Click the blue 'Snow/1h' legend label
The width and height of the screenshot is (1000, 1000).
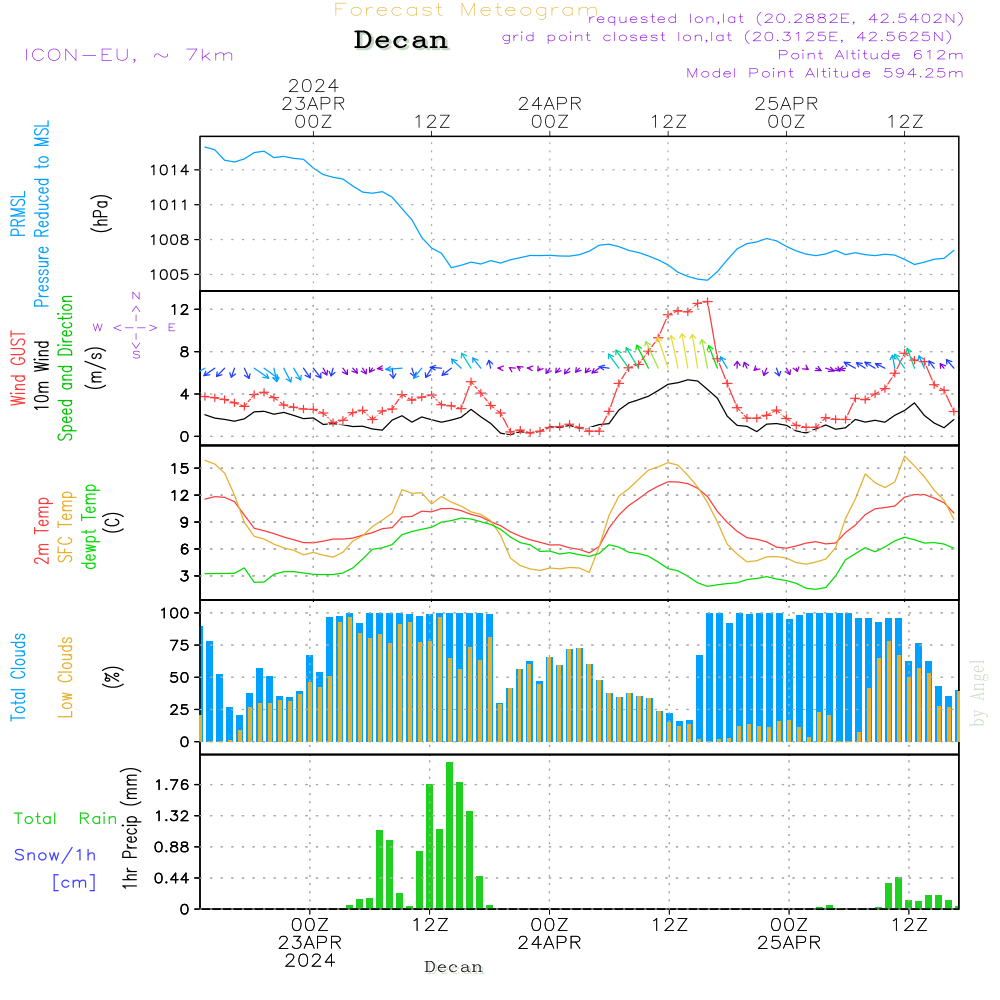click(x=55, y=855)
